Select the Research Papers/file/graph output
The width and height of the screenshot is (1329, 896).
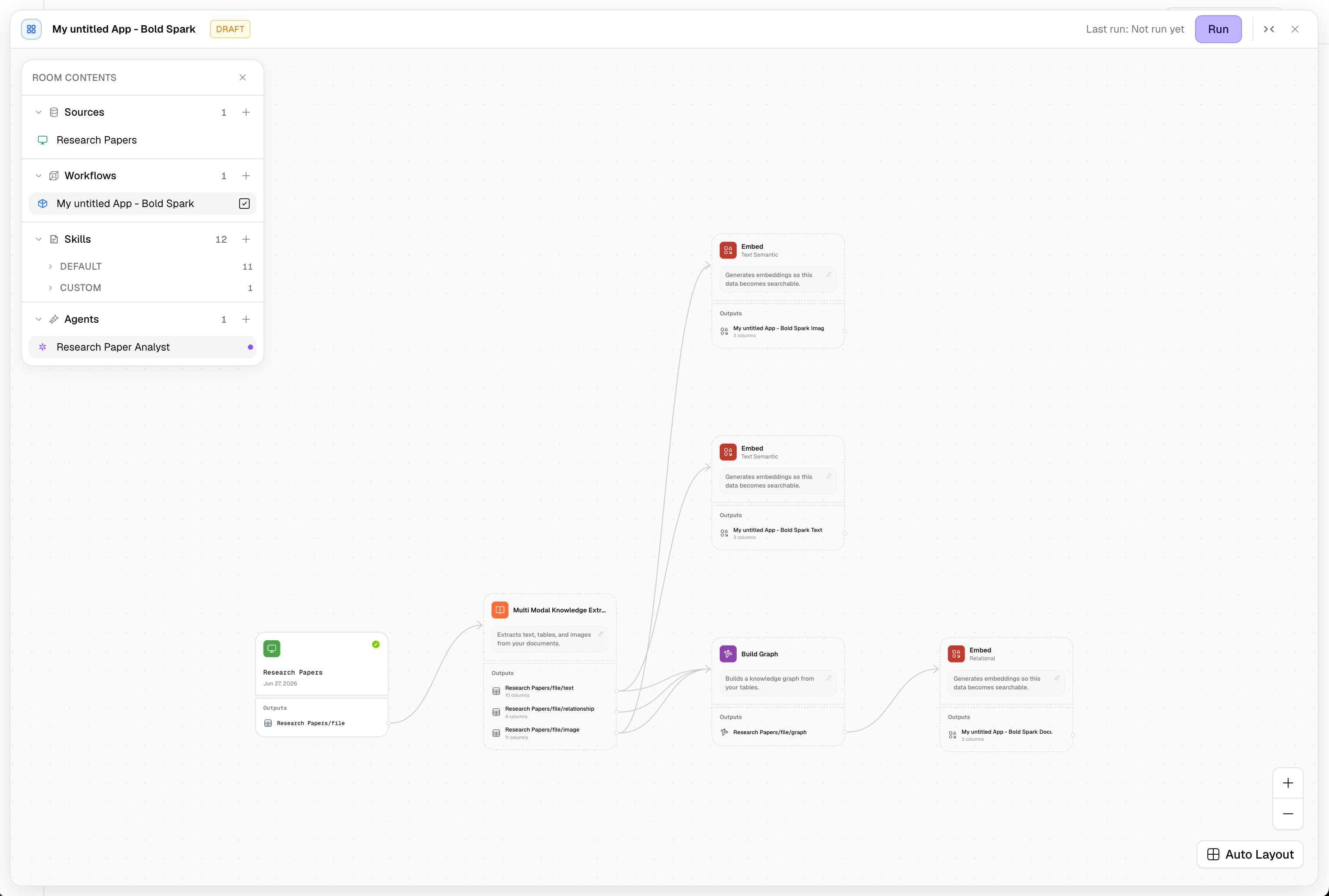click(x=778, y=732)
